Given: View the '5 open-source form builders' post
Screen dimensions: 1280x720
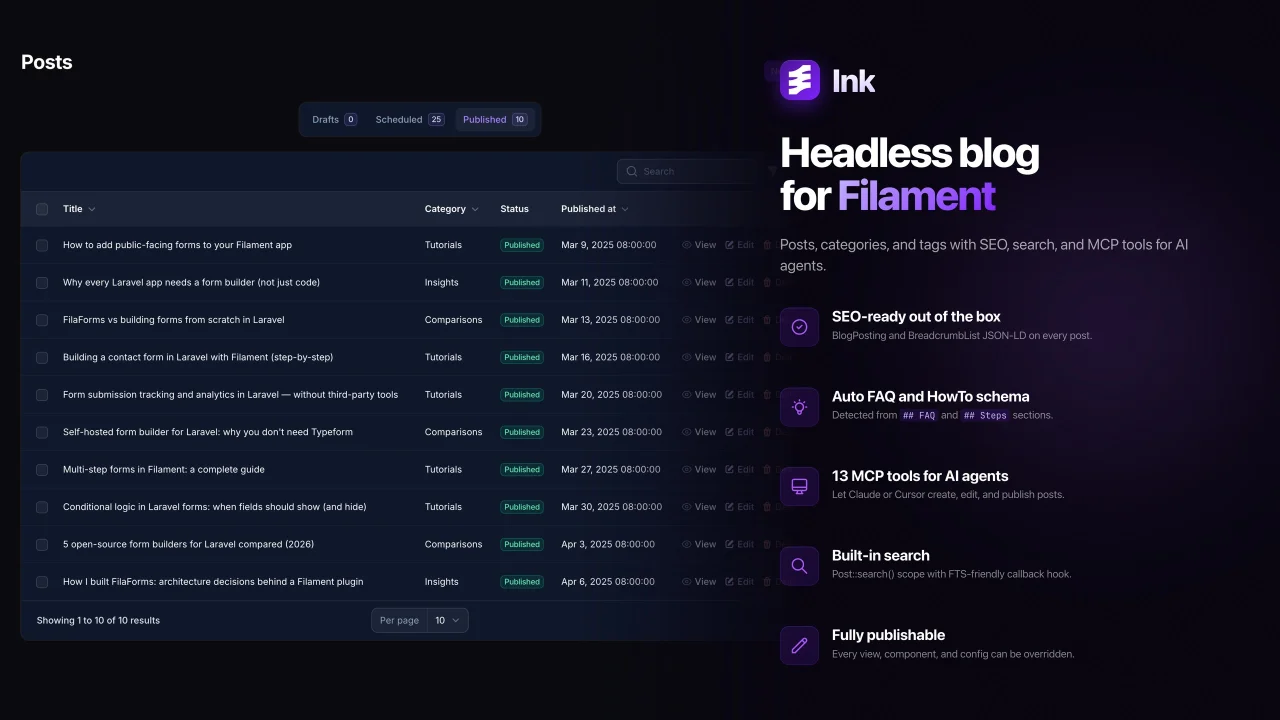Looking at the screenshot, I should tap(699, 544).
